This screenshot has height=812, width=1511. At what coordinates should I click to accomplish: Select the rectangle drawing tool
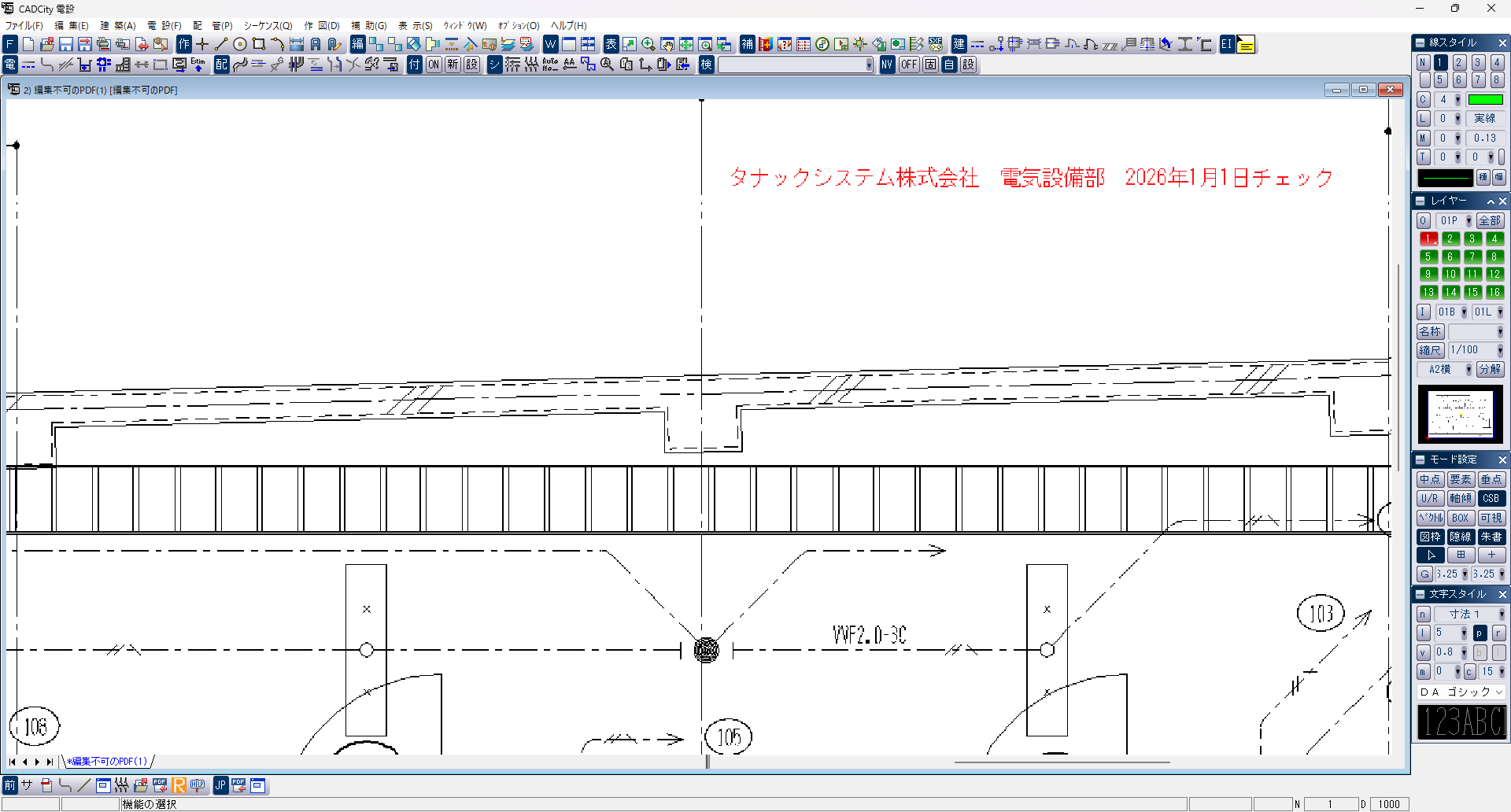pos(259,45)
